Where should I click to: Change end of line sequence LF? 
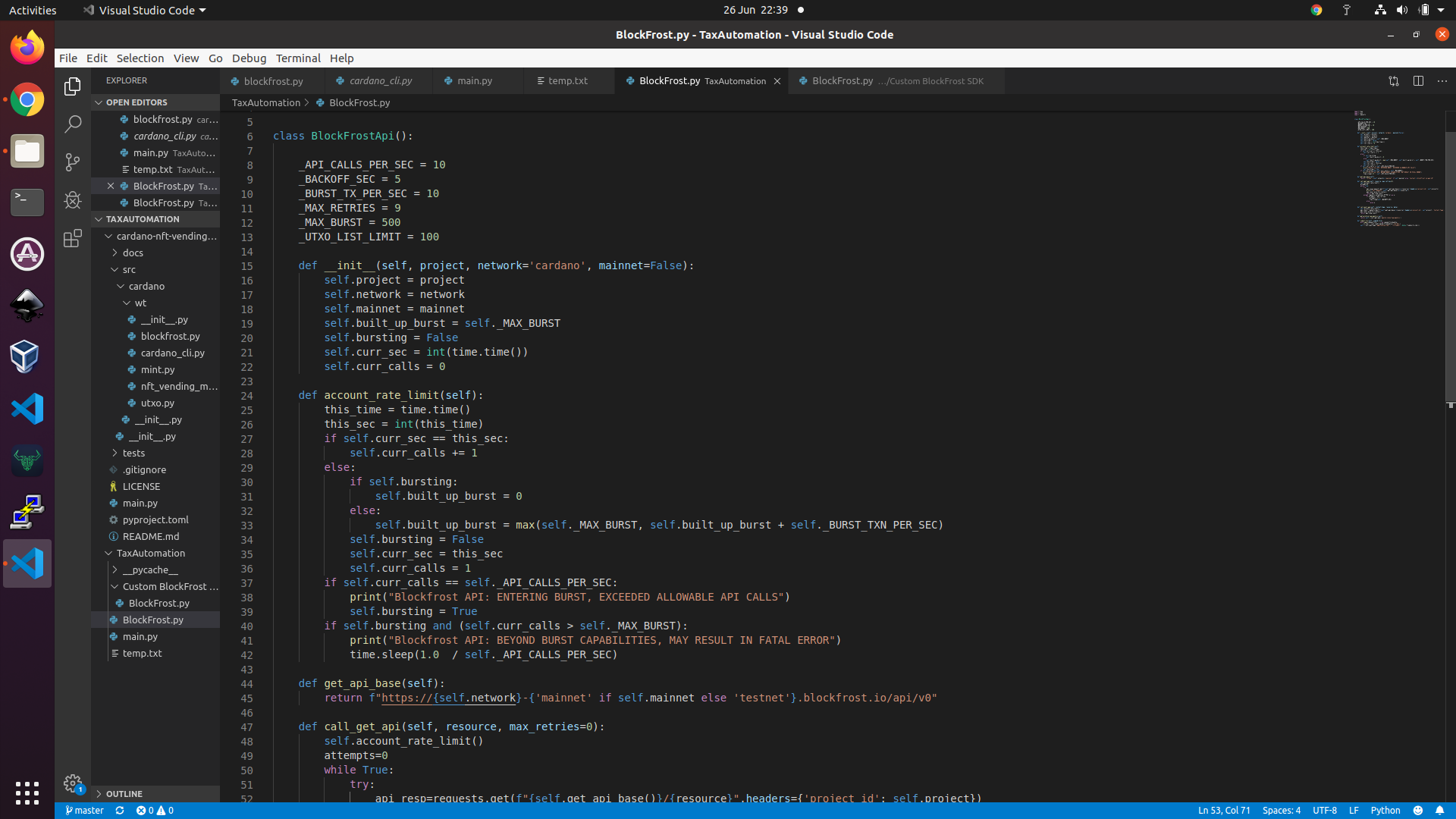1354,811
